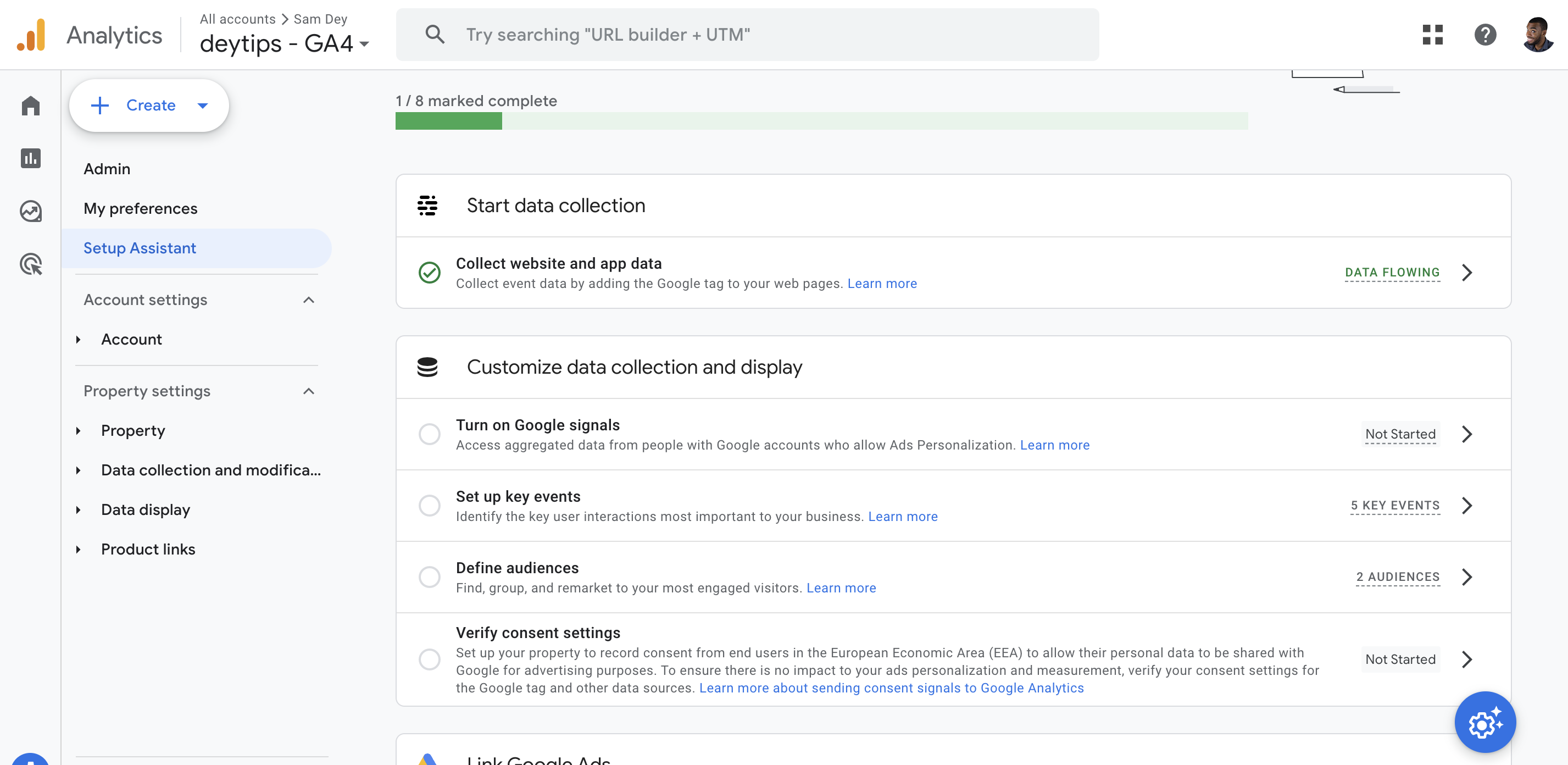Toggle the Set up key events circle checkbox
This screenshot has height=765, width=1568.
429,504
